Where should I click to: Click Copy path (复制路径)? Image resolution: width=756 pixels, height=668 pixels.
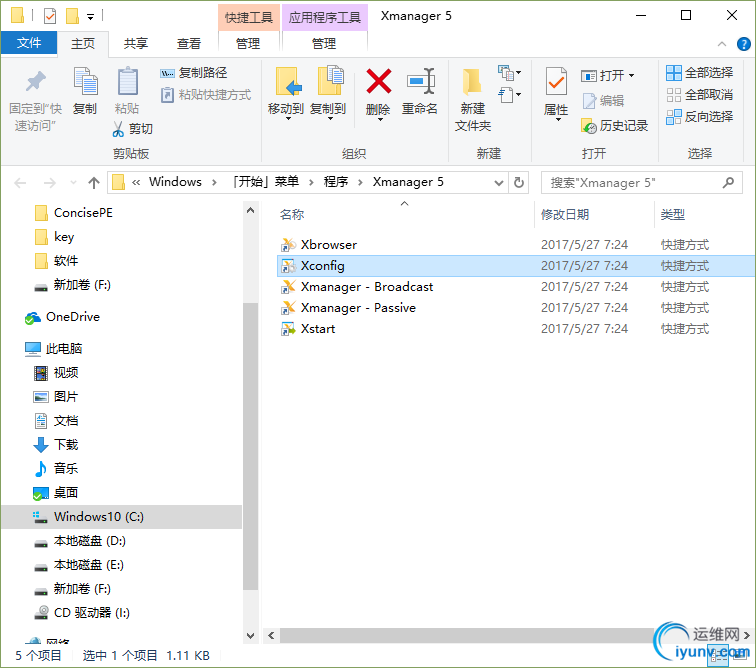[193, 73]
